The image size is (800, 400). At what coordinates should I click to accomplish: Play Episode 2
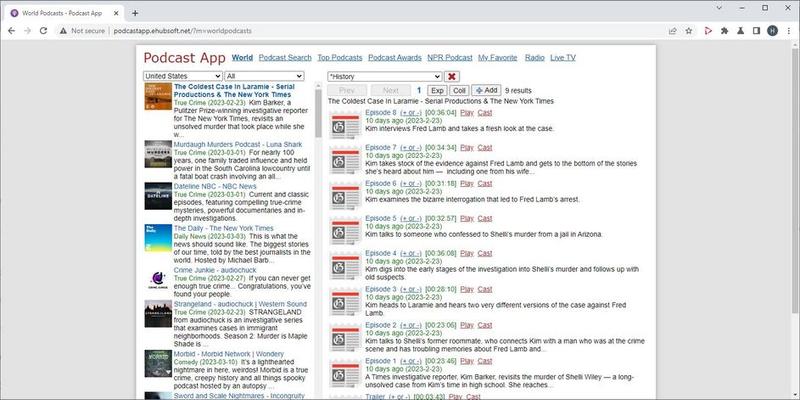click(467, 325)
